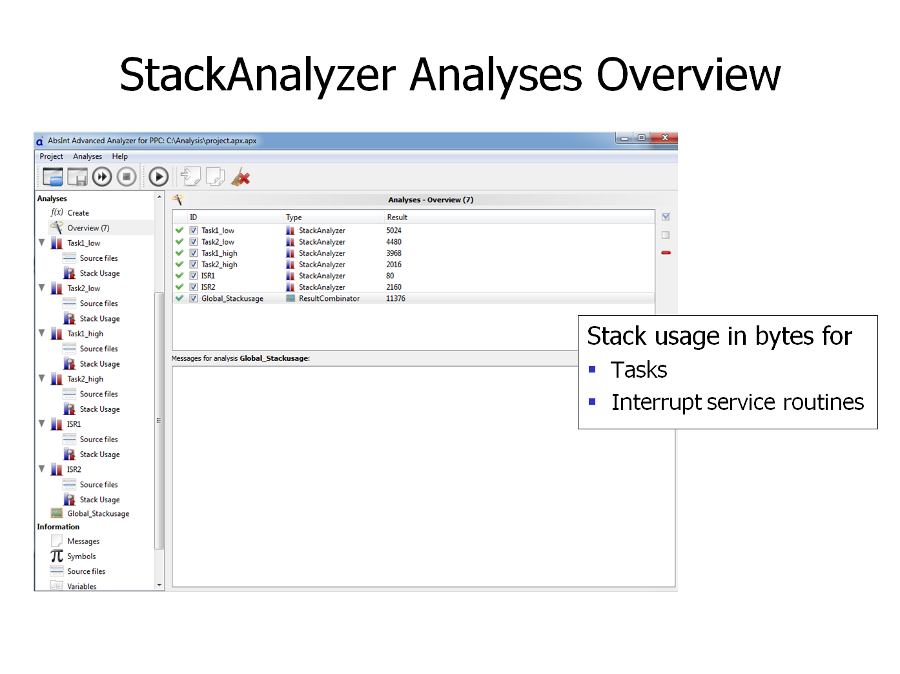Open Stack Usage under Task1_low
Image resolution: width=900 pixels, height=674 pixels.
(100, 273)
